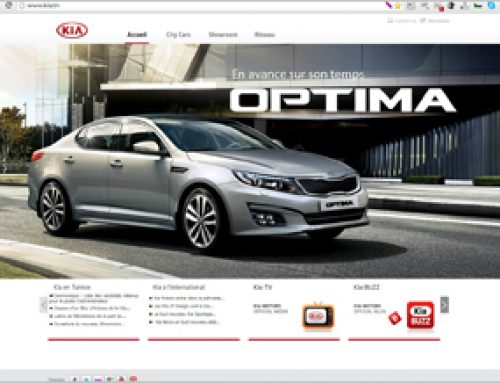Click the Facebook icon in the footer
The width and height of the screenshot is (500, 383).
pos(74,379)
